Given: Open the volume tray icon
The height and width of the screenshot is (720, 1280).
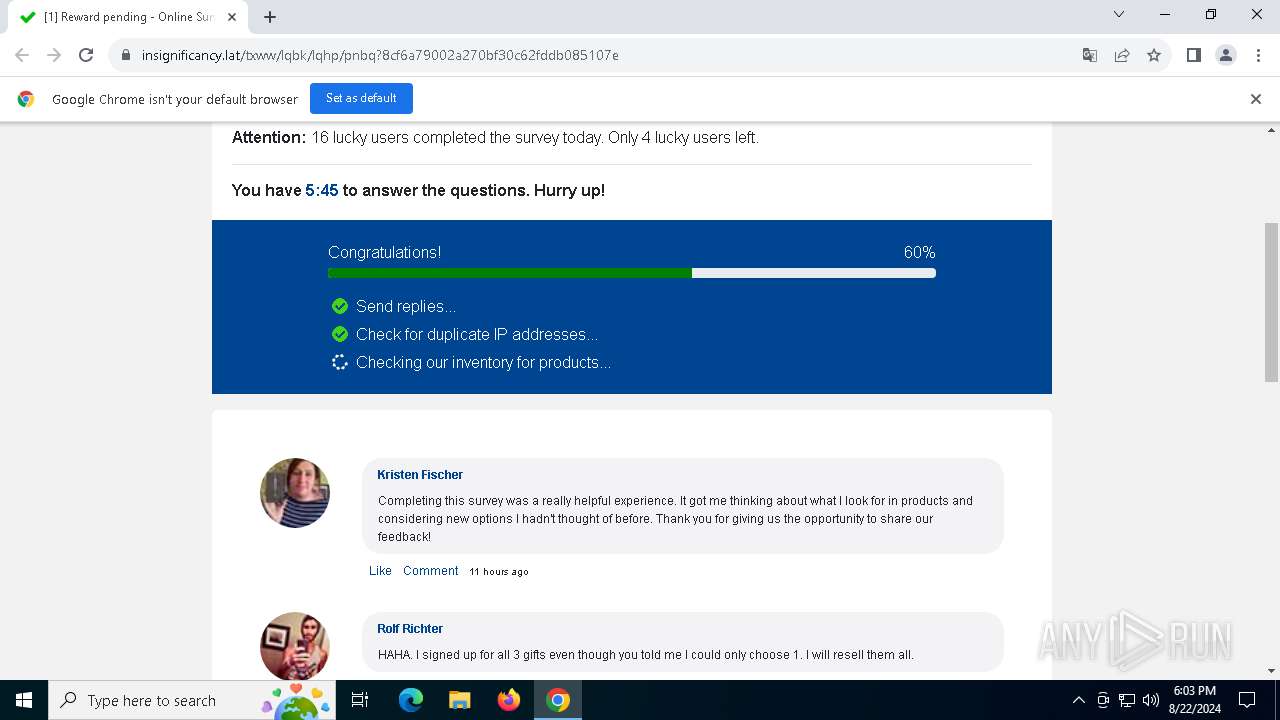Looking at the screenshot, I should pos(1151,700).
